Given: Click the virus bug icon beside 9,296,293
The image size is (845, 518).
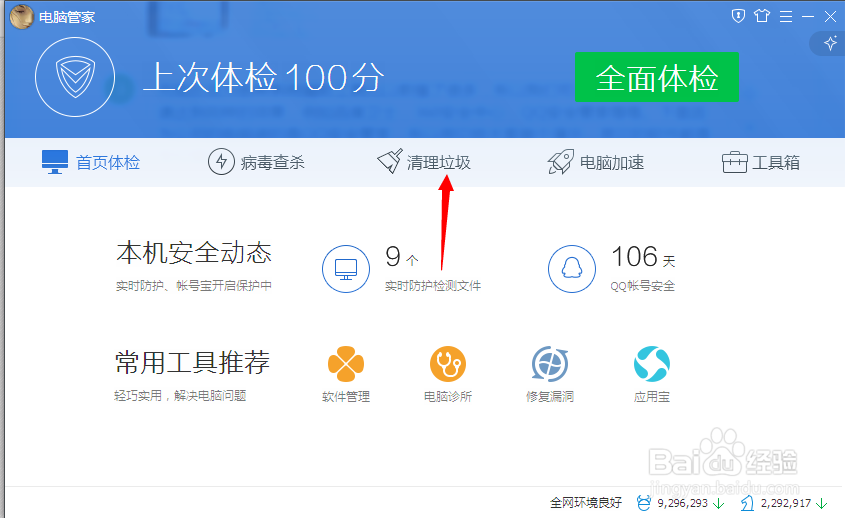Looking at the screenshot, I should pos(643,503).
